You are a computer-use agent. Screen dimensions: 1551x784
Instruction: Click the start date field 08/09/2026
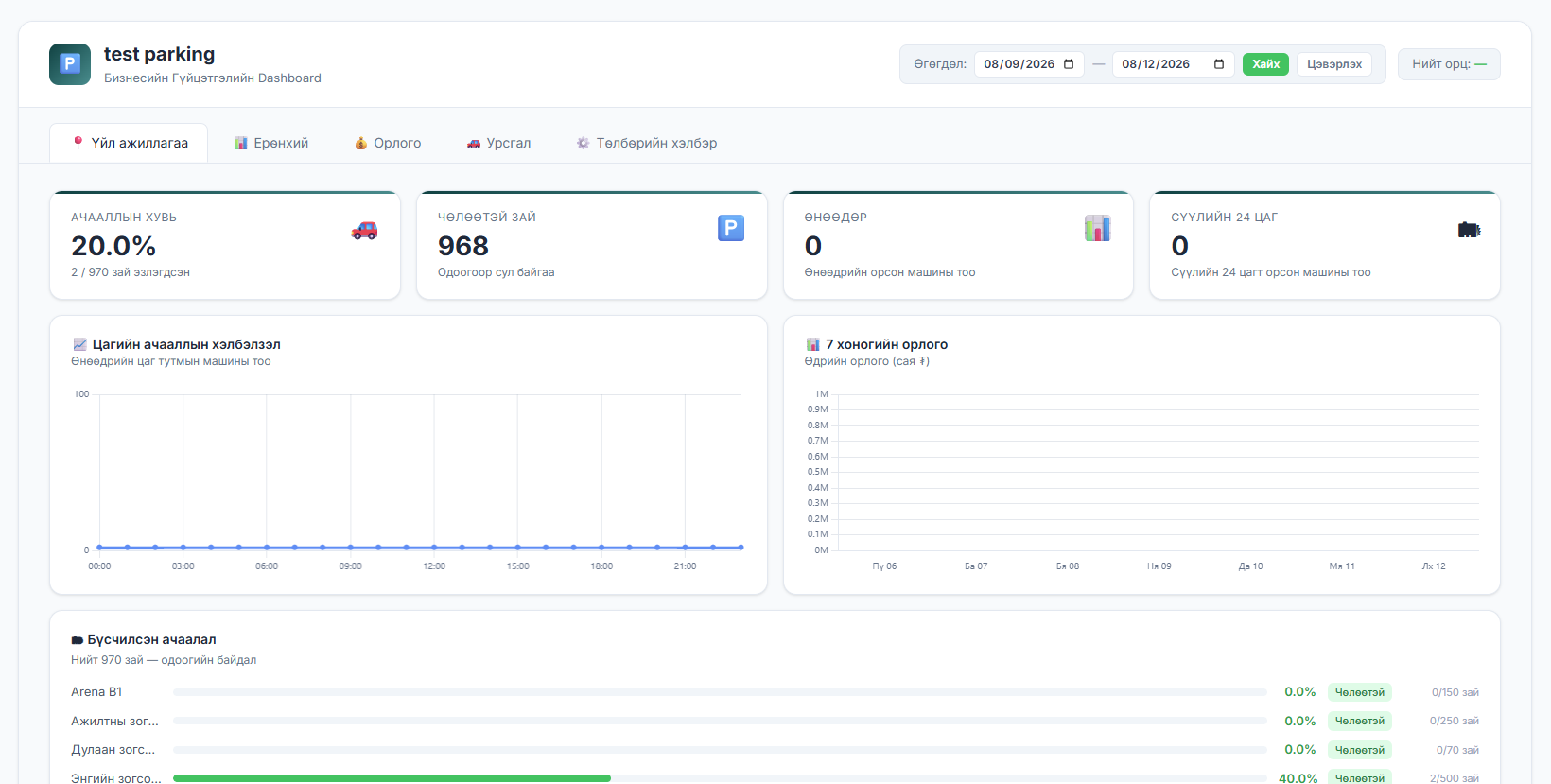tap(1029, 64)
